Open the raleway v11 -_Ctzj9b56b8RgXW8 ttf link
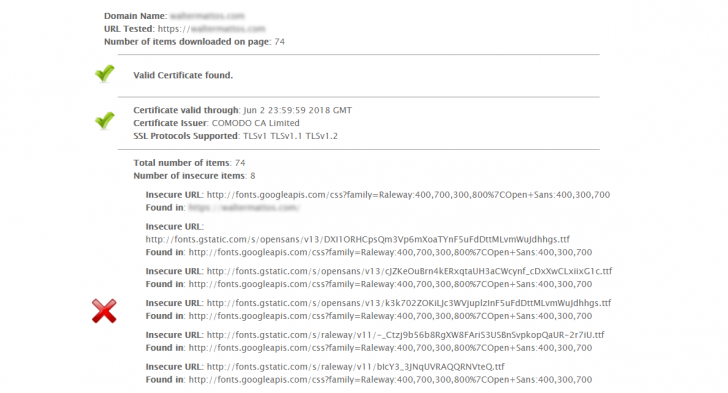 tap(406, 334)
